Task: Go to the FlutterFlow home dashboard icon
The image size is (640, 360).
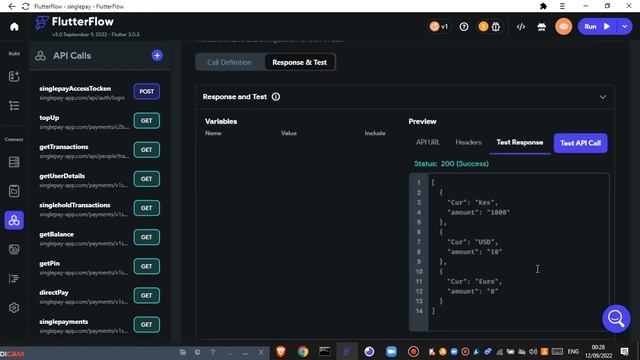Action: click(x=14, y=27)
